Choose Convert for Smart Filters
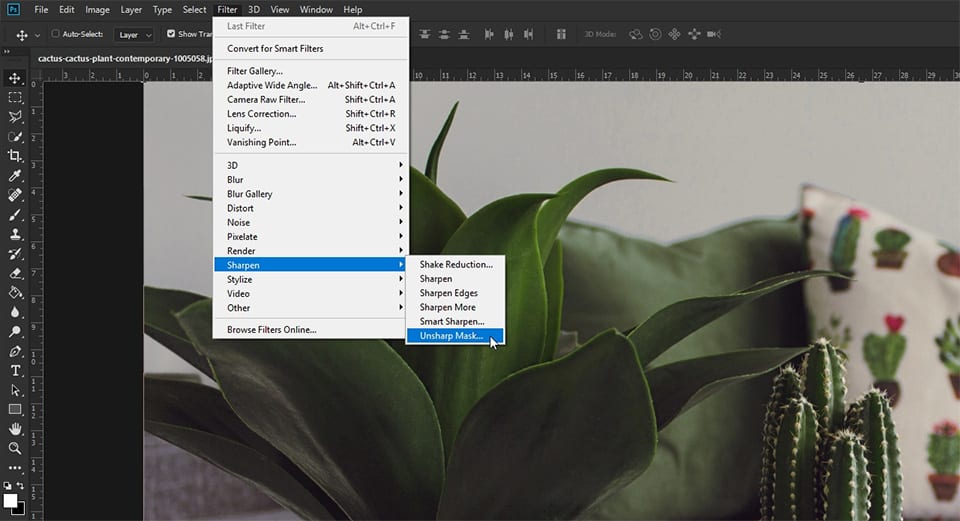 pos(312,48)
